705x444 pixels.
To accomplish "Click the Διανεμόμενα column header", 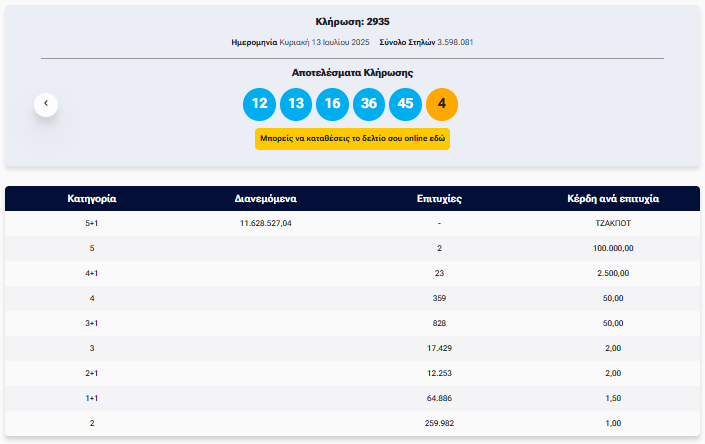I will [x=266, y=198].
